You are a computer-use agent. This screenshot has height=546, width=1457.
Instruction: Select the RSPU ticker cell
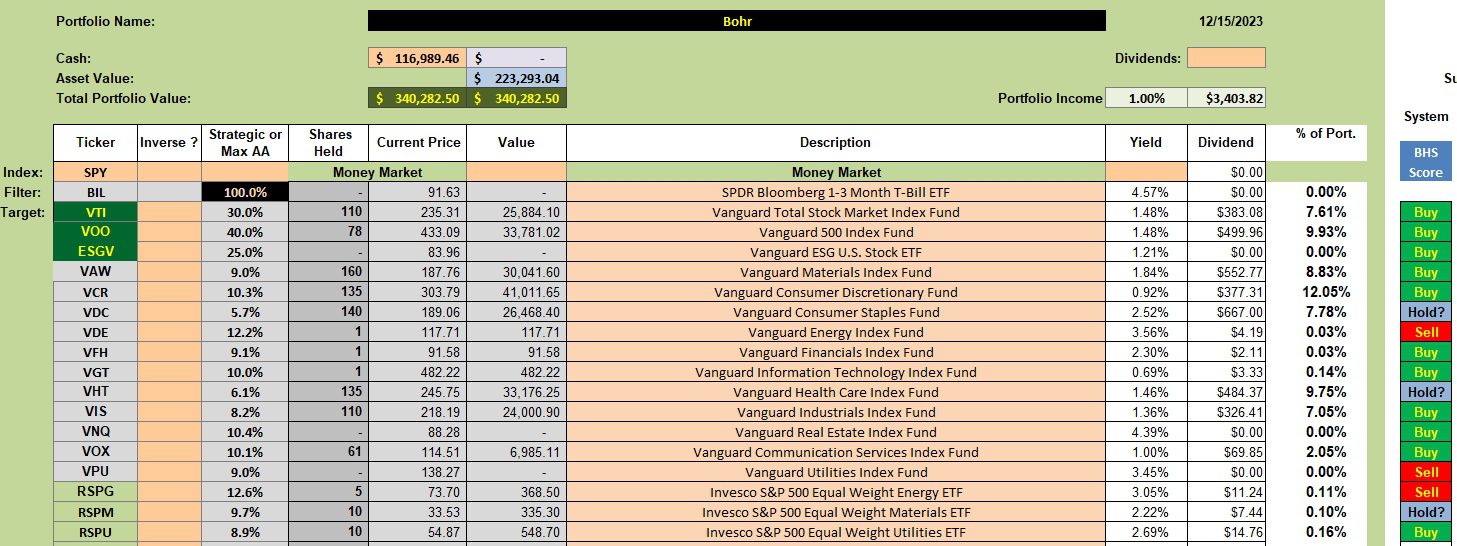point(96,532)
